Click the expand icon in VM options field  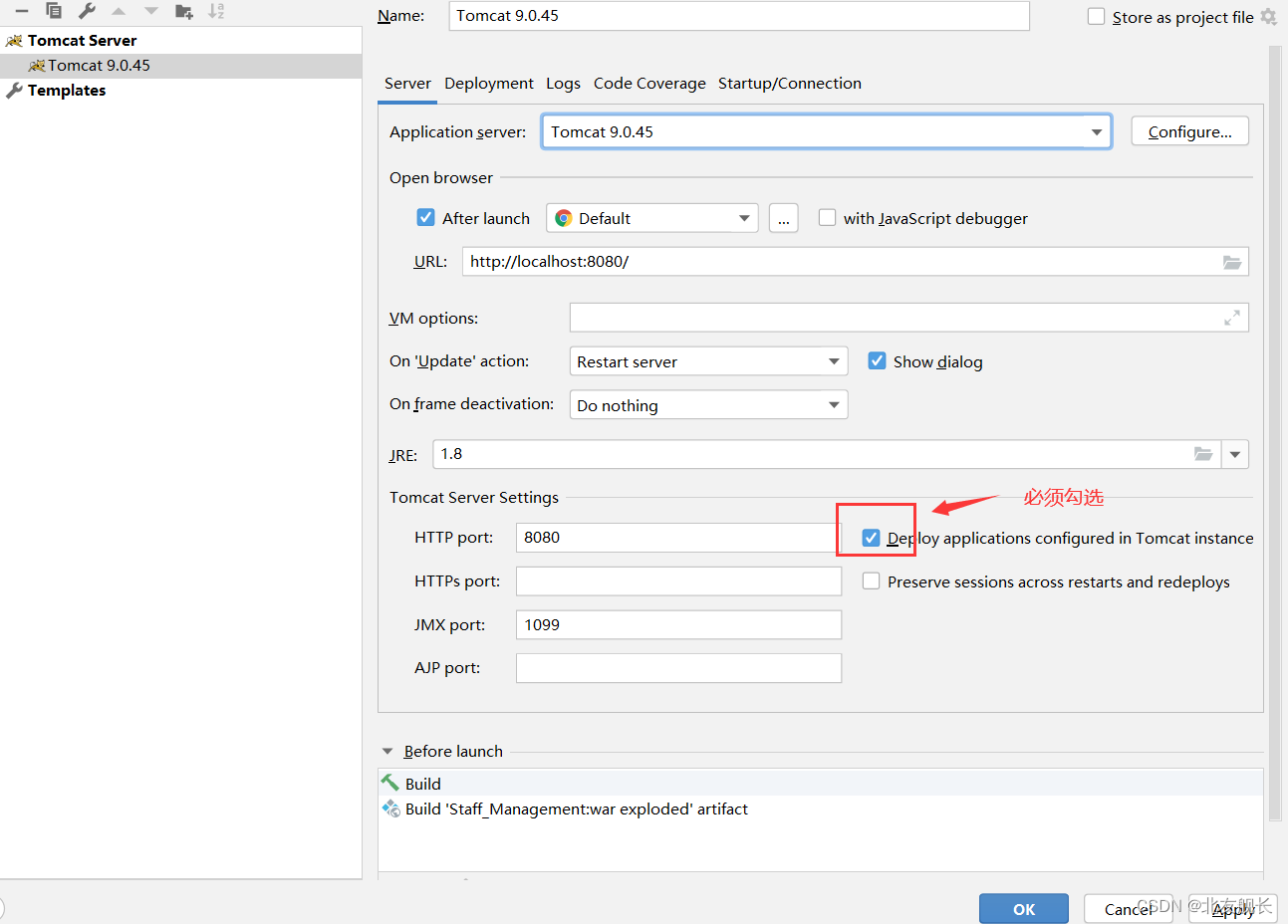(x=1232, y=318)
